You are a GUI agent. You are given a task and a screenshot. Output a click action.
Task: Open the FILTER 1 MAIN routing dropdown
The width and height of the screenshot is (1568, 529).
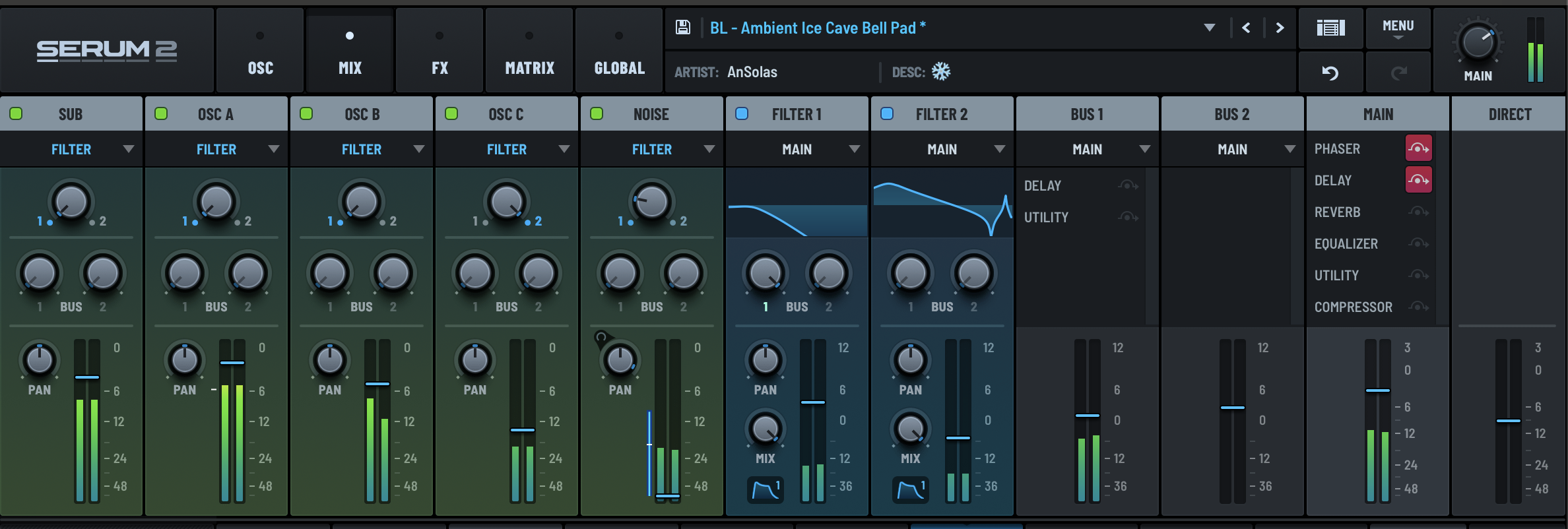click(797, 149)
